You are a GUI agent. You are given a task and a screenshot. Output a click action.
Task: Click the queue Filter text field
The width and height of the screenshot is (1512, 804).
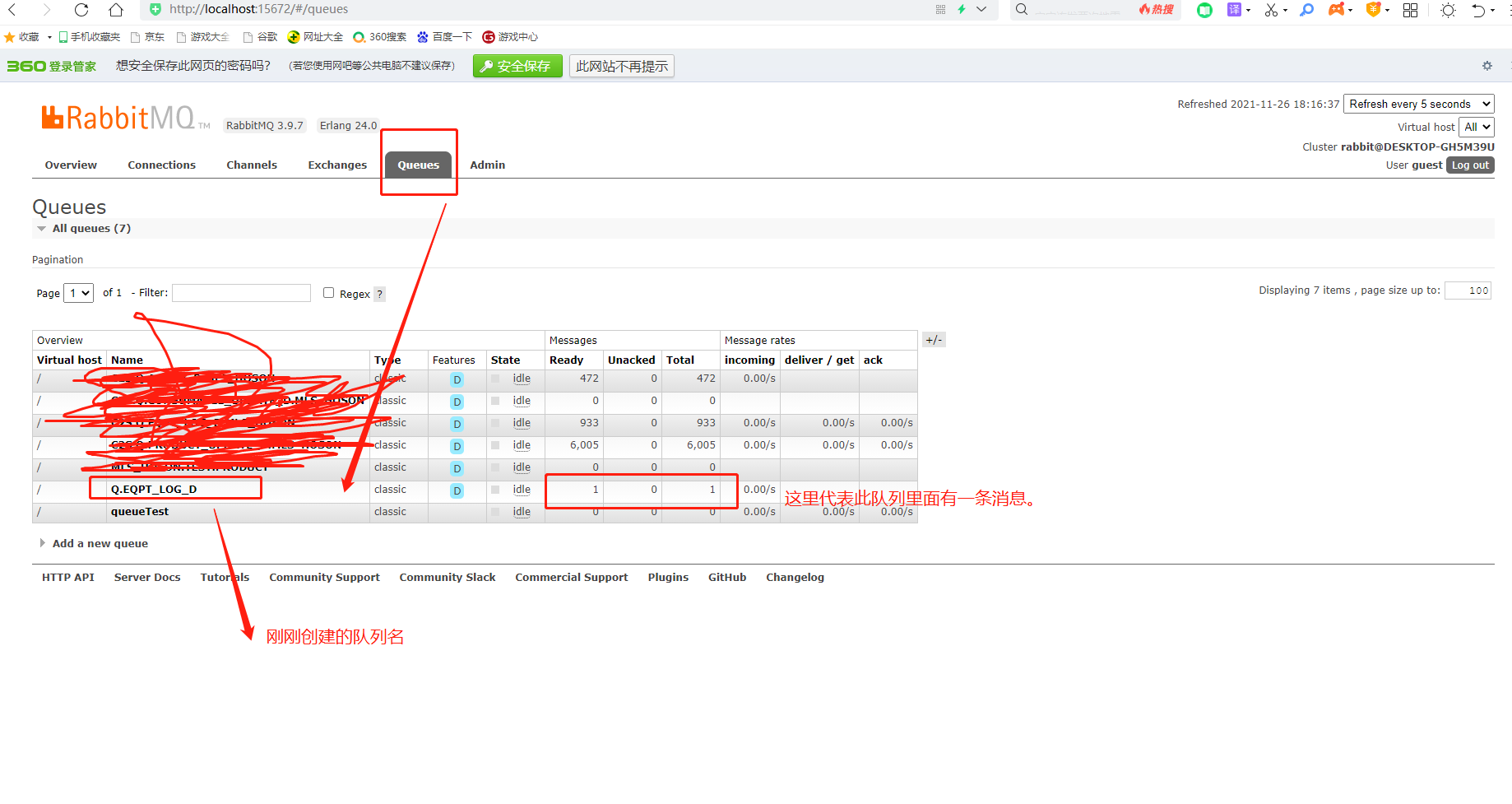pyautogui.click(x=241, y=293)
